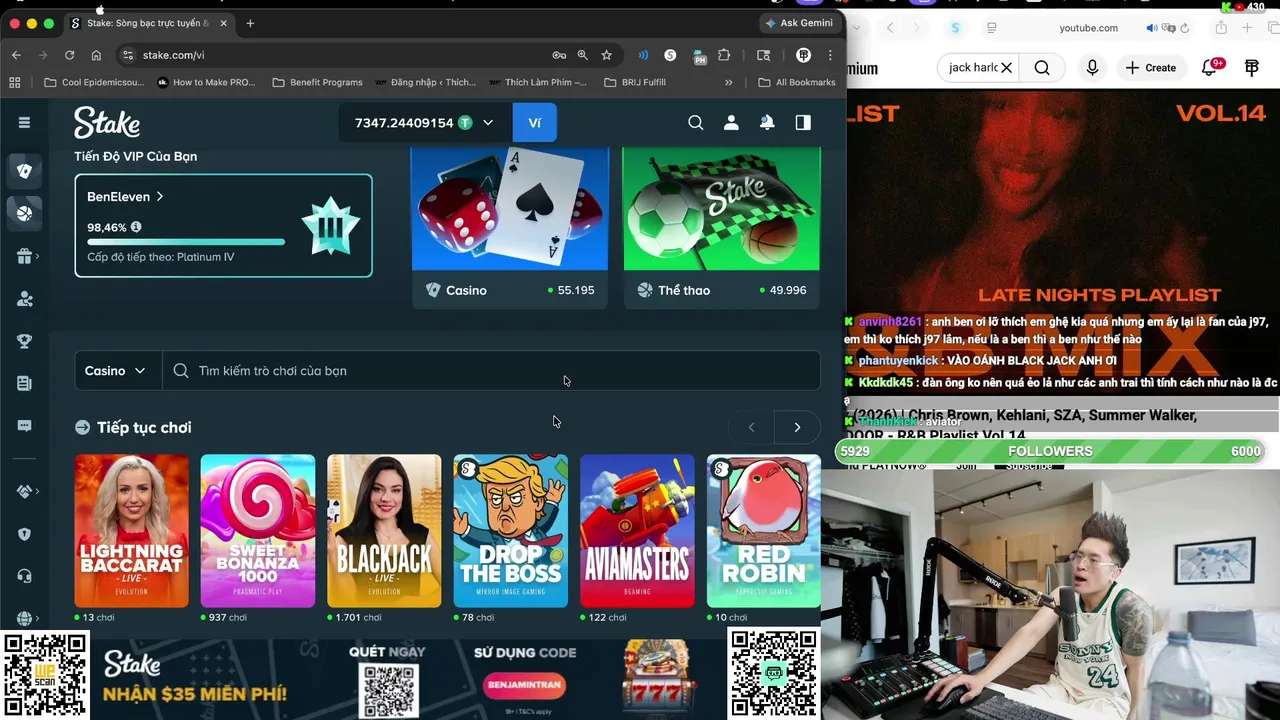Open the Affiliate sidebar icon
This screenshot has height=720, width=1280.
[x=25, y=299]
